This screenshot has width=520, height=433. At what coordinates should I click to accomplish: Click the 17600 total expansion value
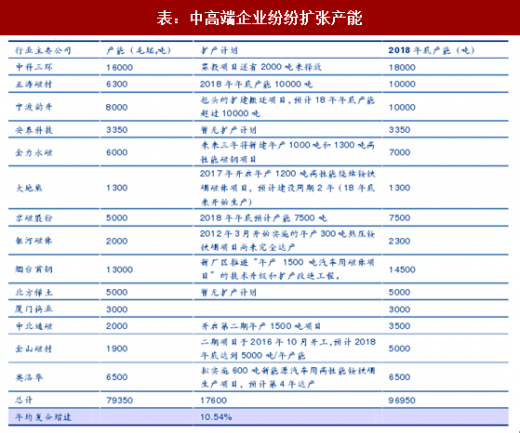214,400
